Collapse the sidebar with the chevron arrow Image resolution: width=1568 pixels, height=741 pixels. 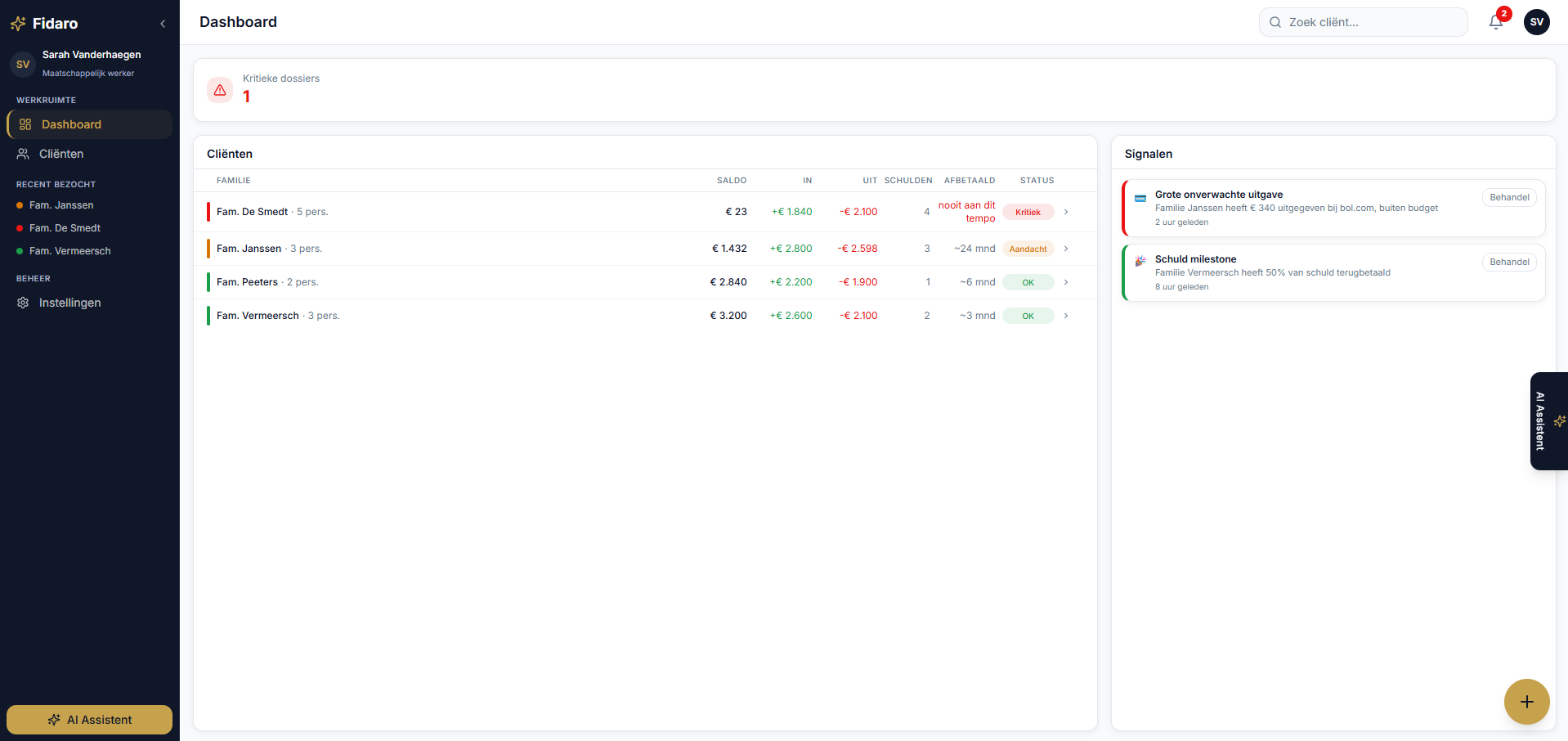click(162, 23)
